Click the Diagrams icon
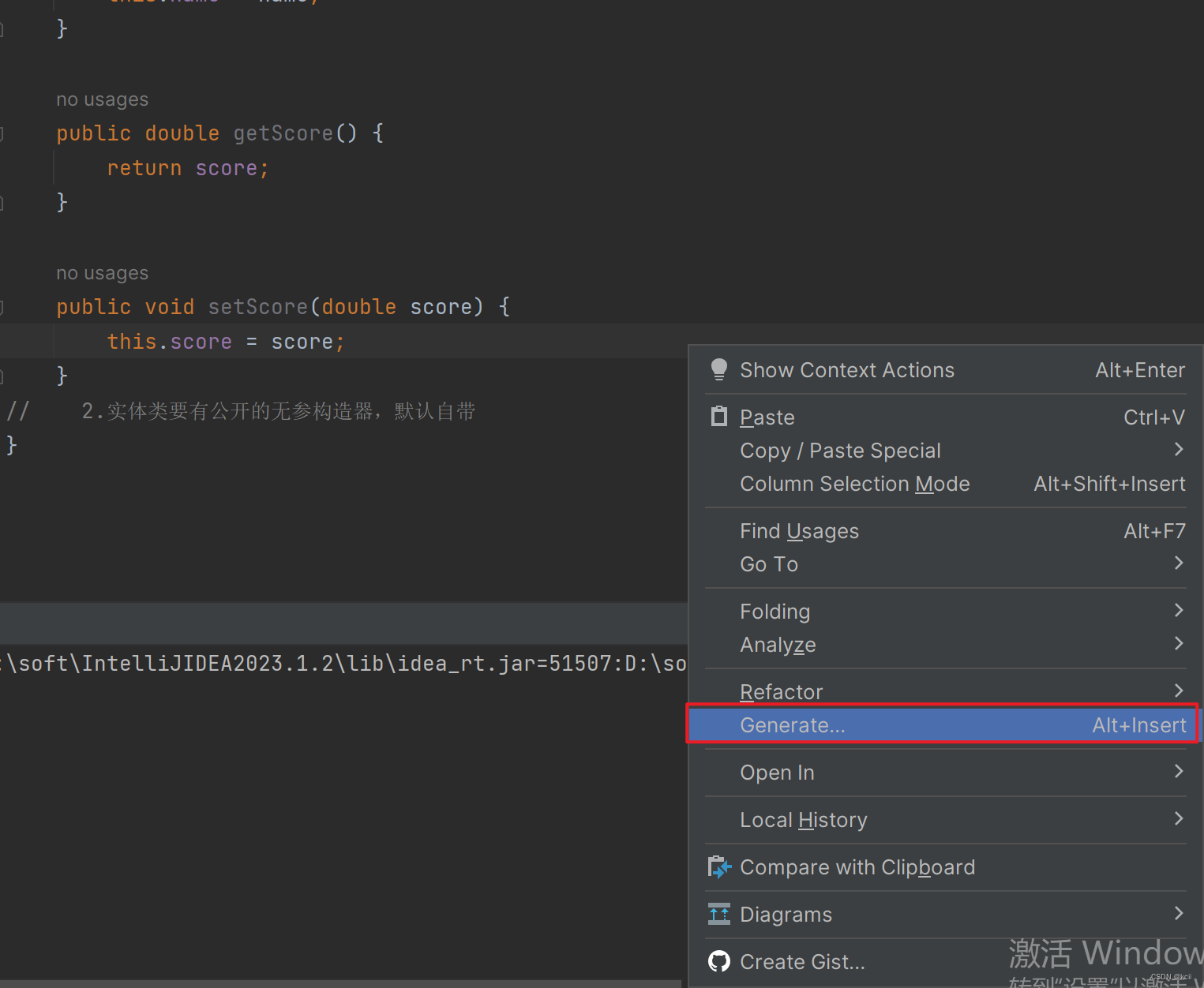The image size is (1204, 988). coord(719,914)
